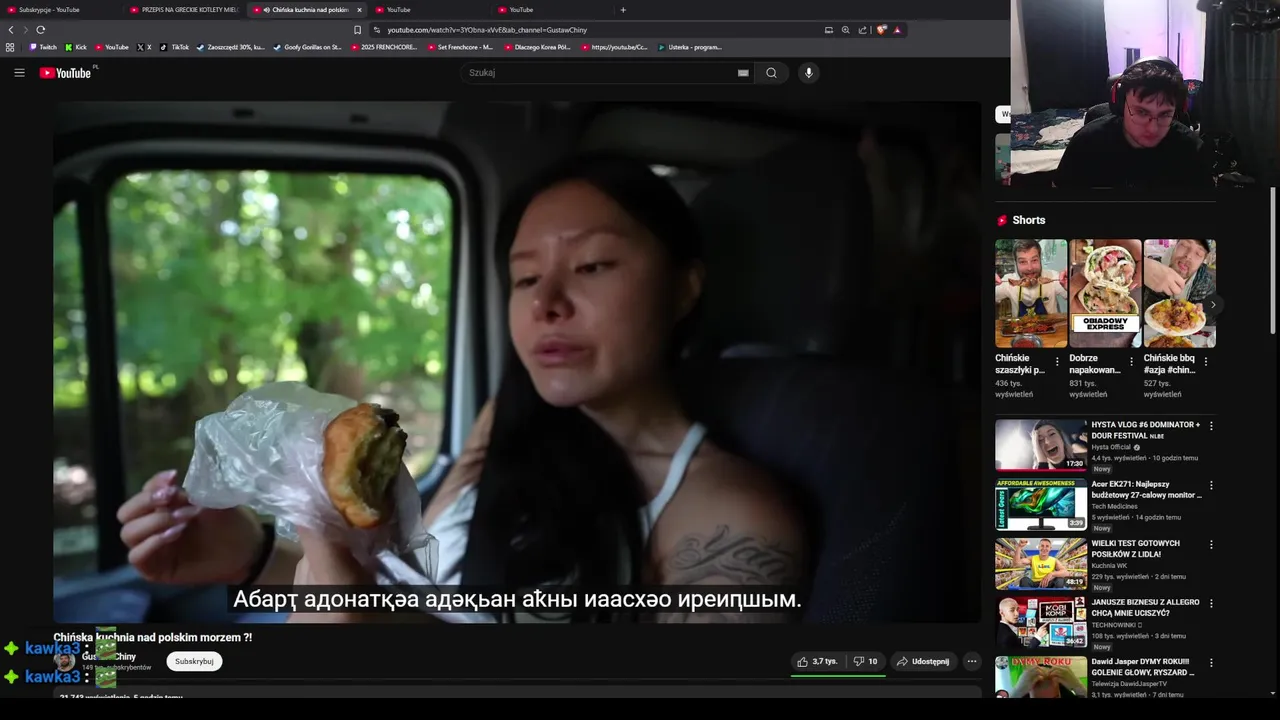Start voice search with microphone icon
The width and height of the screenshot is (1280, 720).
(x=809, y=72)
